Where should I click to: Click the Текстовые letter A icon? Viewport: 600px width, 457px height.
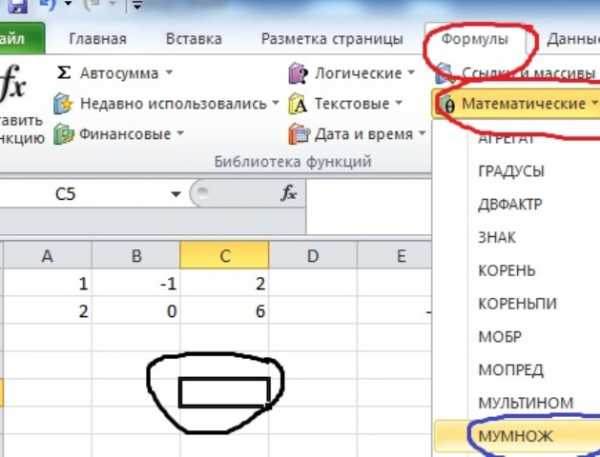tap(298, 104)
